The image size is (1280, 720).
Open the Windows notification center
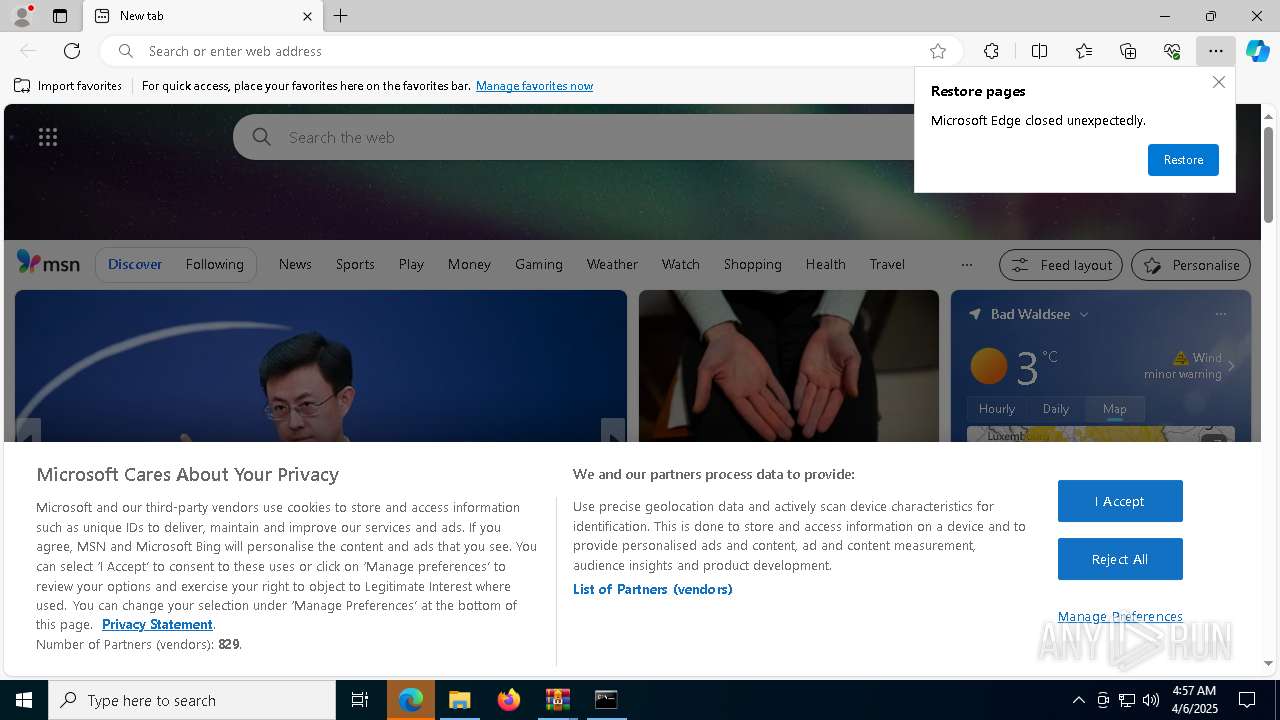click(x=1247, y=700)
